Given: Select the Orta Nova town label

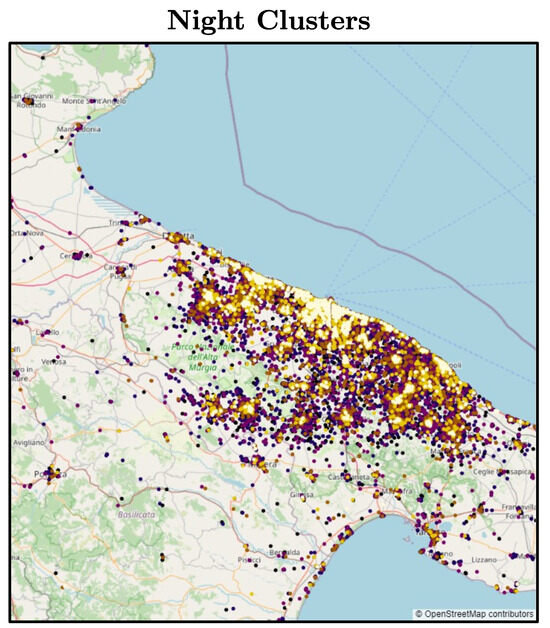Looking at the screenshot, I should (27, 233).
